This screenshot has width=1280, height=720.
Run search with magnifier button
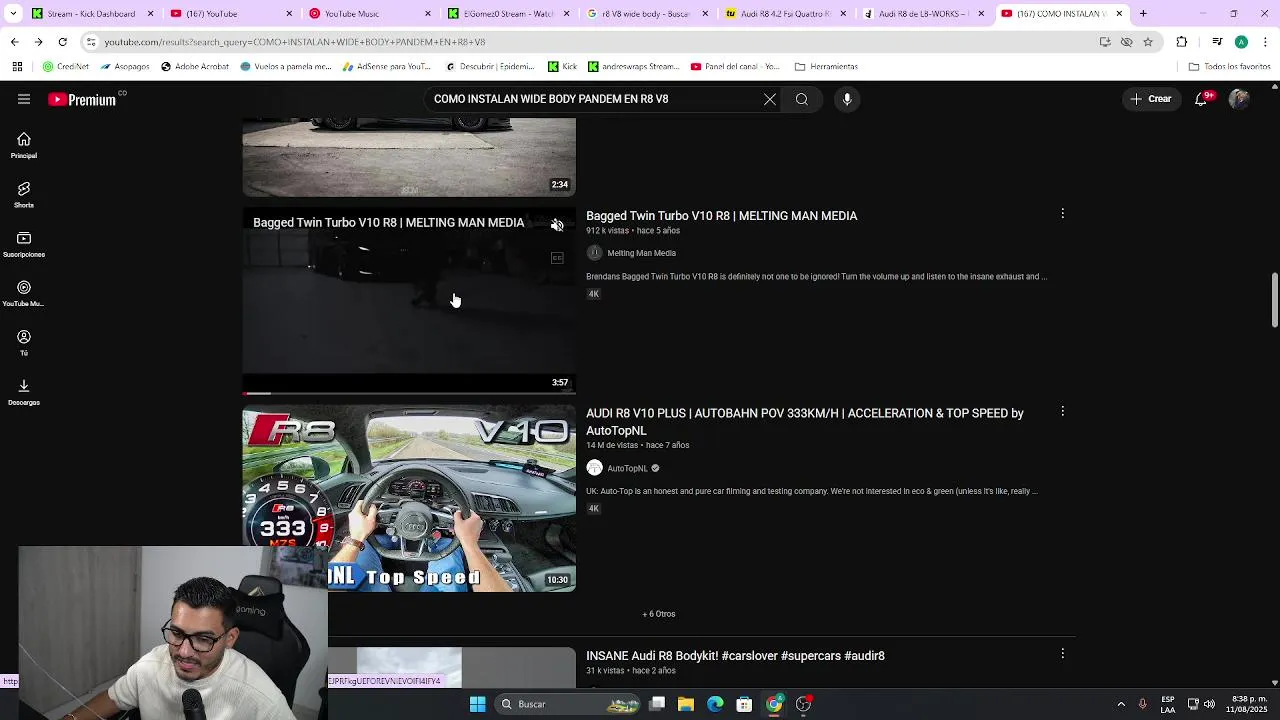[802, 99]
